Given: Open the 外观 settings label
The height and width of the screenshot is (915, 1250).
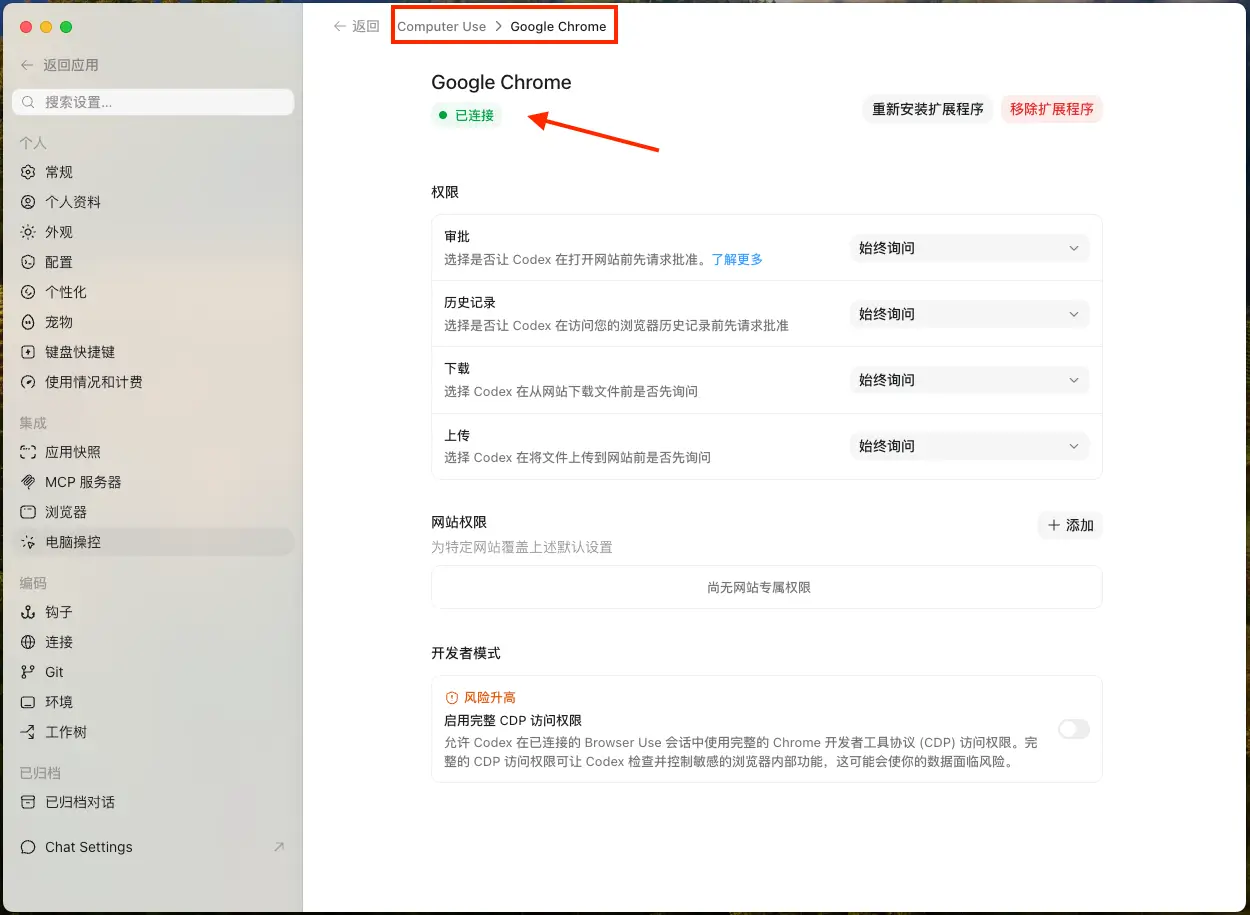Looking at the screenshot, I should (59, 232).
